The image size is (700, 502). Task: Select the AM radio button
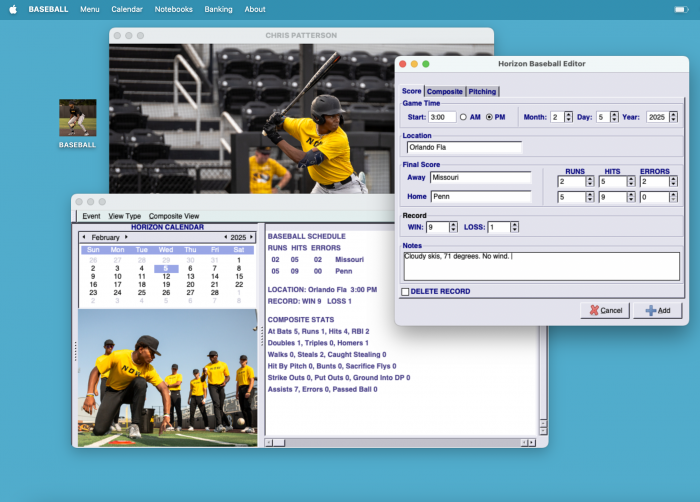tap(463, 117)
